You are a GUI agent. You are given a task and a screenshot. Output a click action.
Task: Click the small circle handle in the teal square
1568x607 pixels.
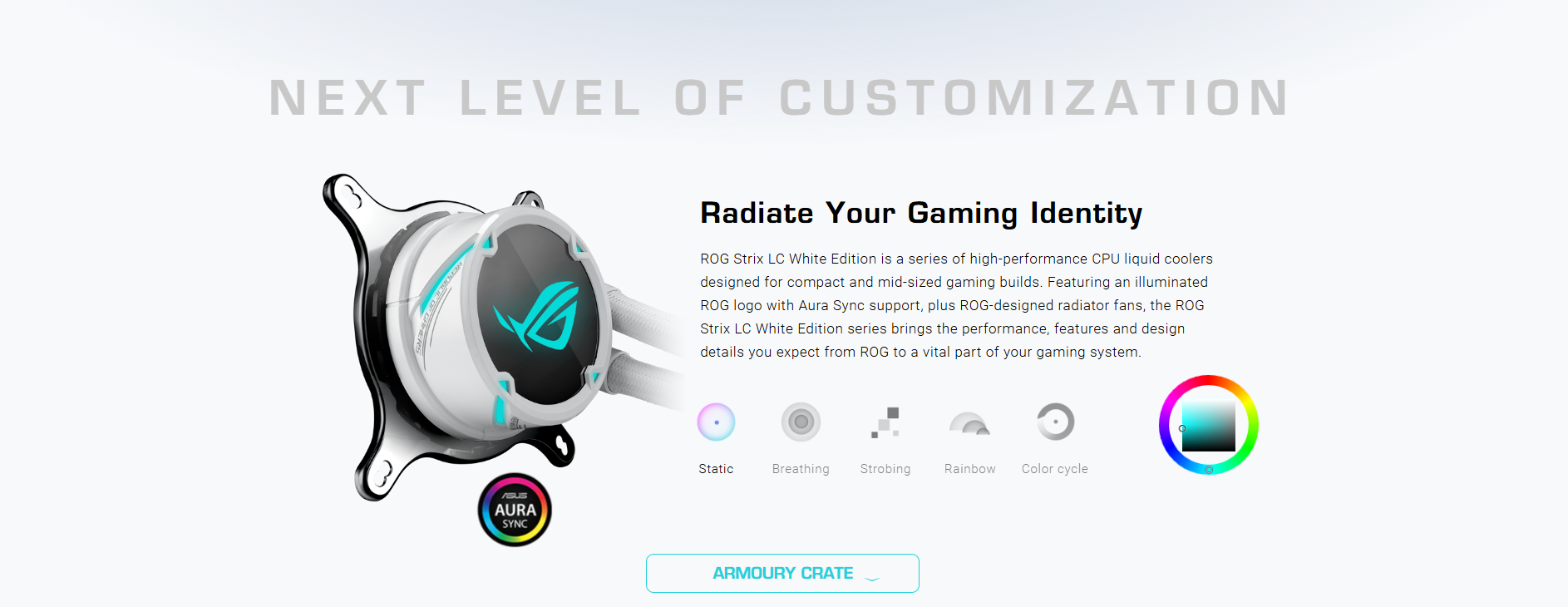1182,428
